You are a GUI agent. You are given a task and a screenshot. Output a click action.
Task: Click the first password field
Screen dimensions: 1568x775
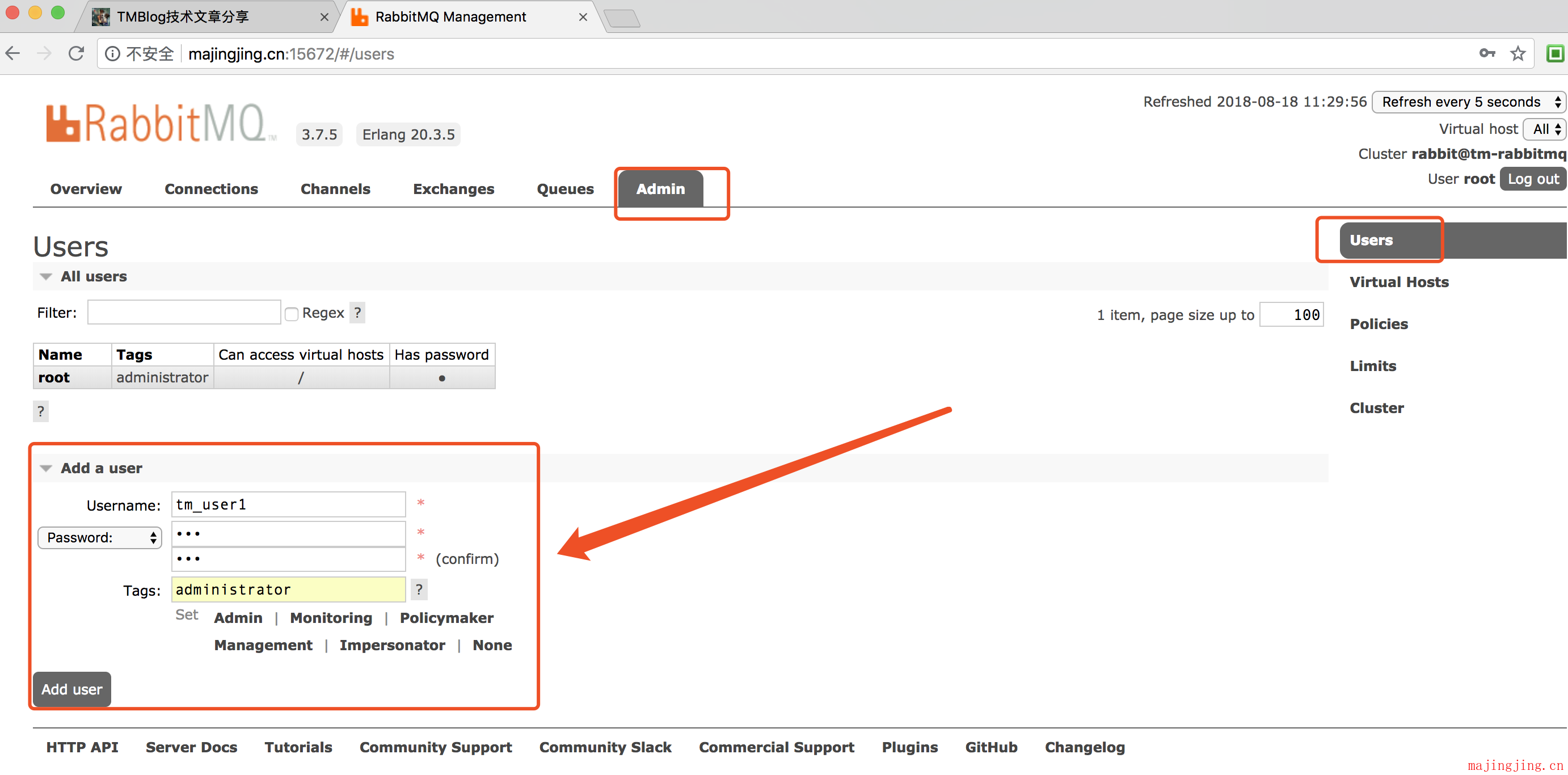pos(289,533)
